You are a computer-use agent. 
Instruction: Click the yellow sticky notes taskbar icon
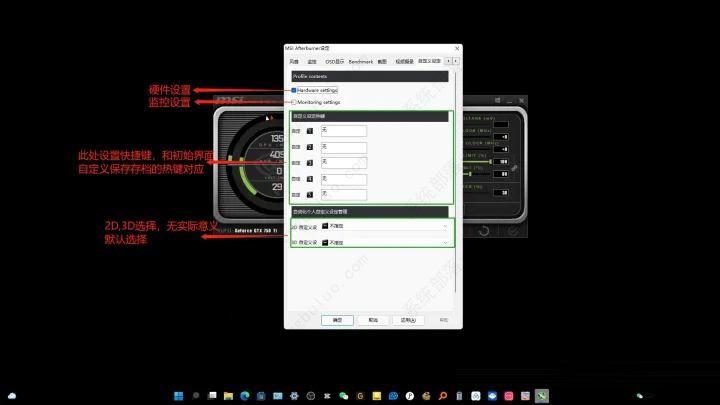point(377,396)
